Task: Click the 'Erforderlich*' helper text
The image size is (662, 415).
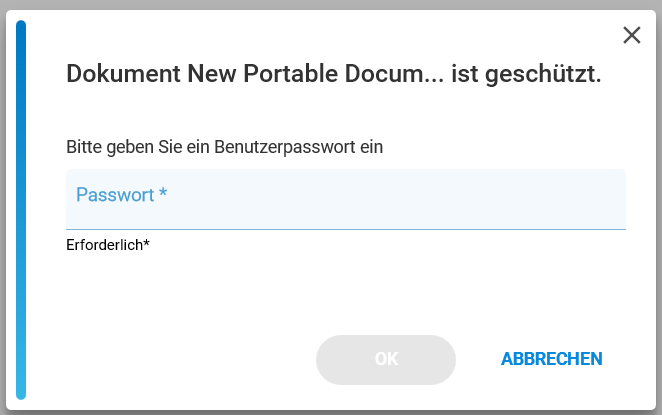Action: coord(108,245)
